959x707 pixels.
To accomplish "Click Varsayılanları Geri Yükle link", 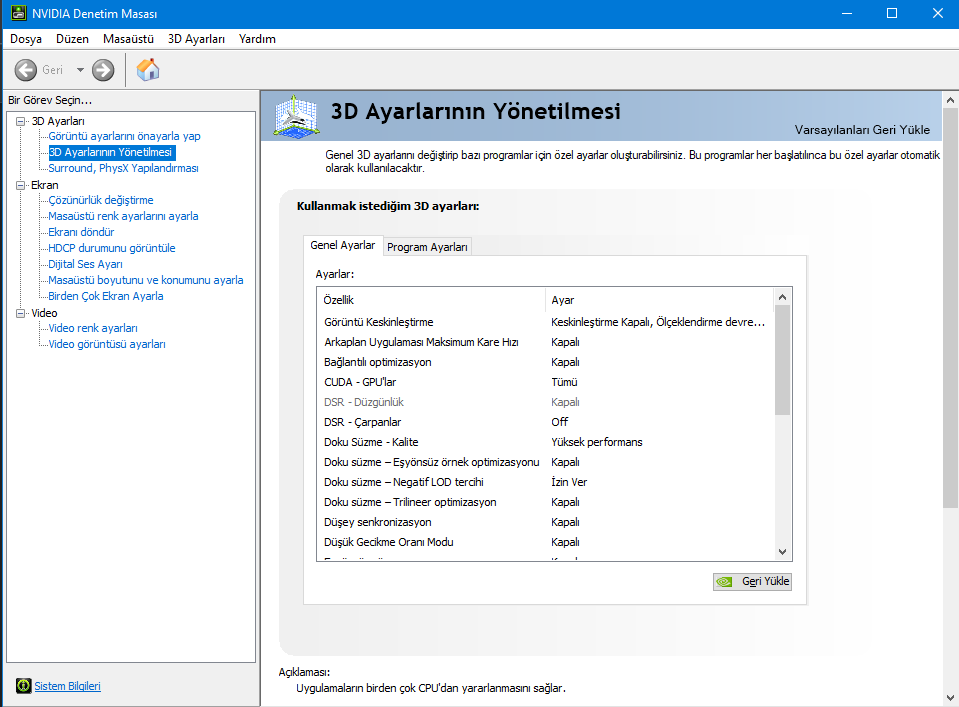I will 862,130.
